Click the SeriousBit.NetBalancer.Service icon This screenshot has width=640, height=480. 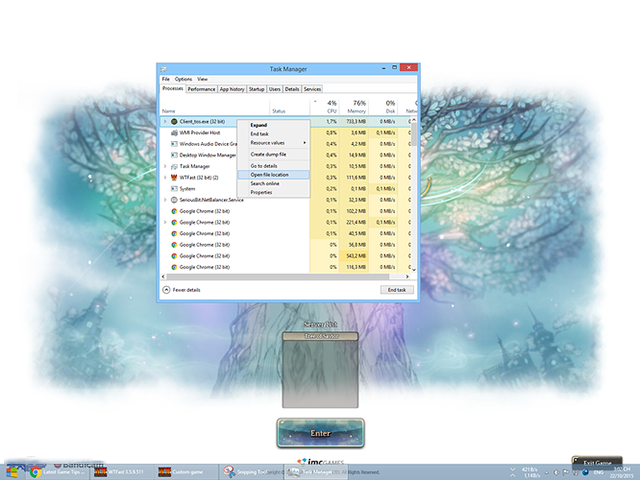[173, 200]
